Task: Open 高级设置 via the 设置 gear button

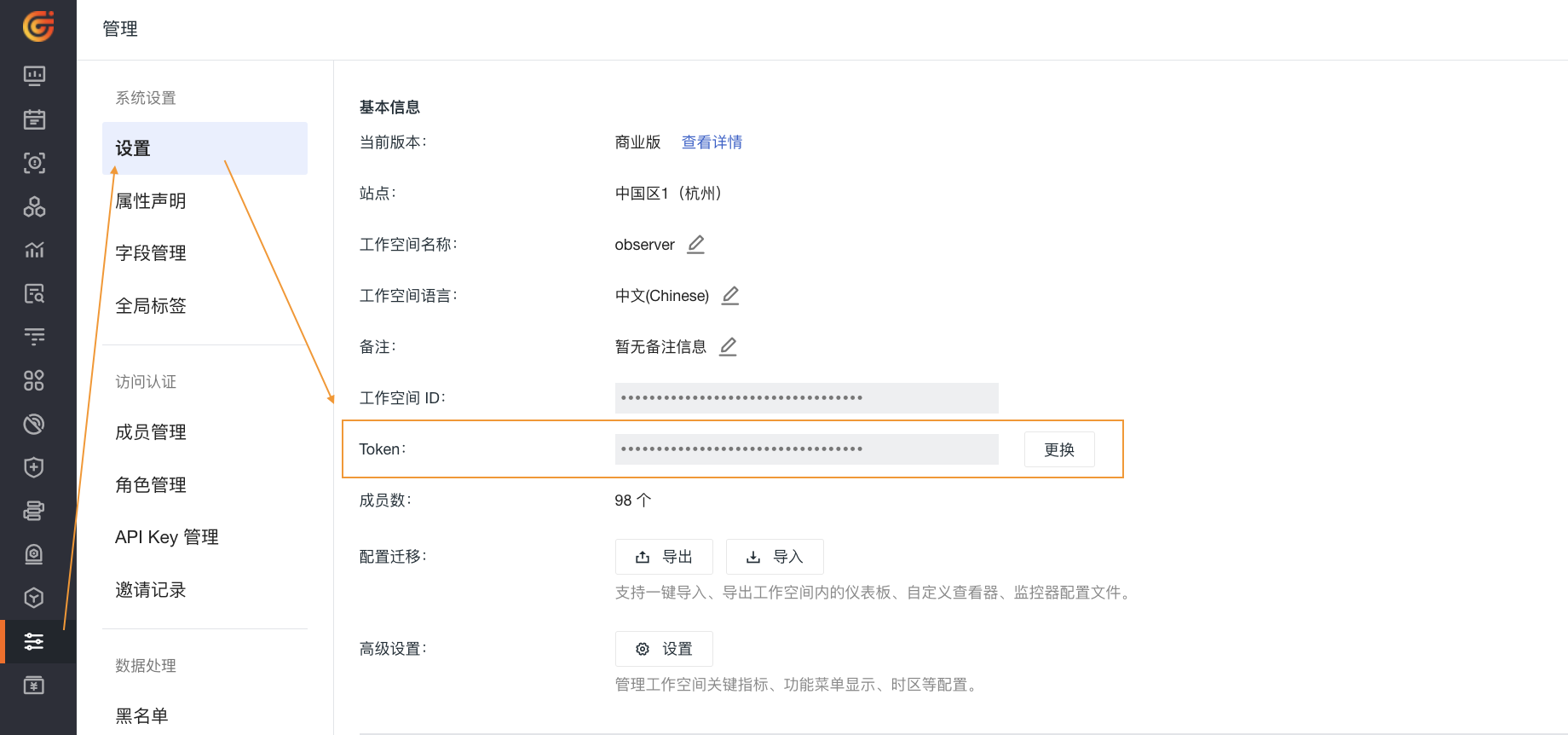Action: point(664,649)
